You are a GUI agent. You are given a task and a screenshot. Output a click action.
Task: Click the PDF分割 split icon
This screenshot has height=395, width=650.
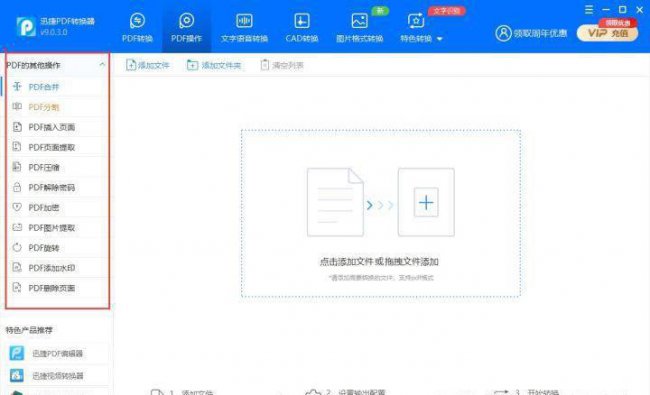tap(17, 107)
